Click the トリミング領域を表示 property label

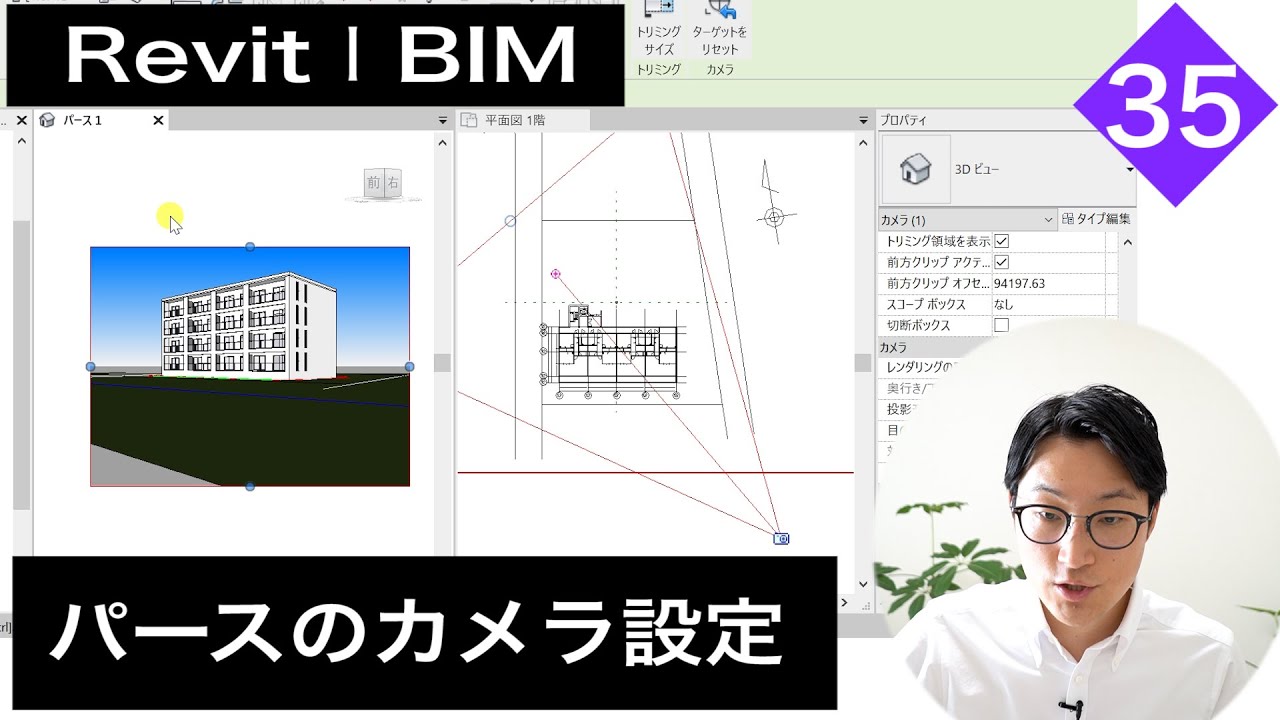pos(938,241)
